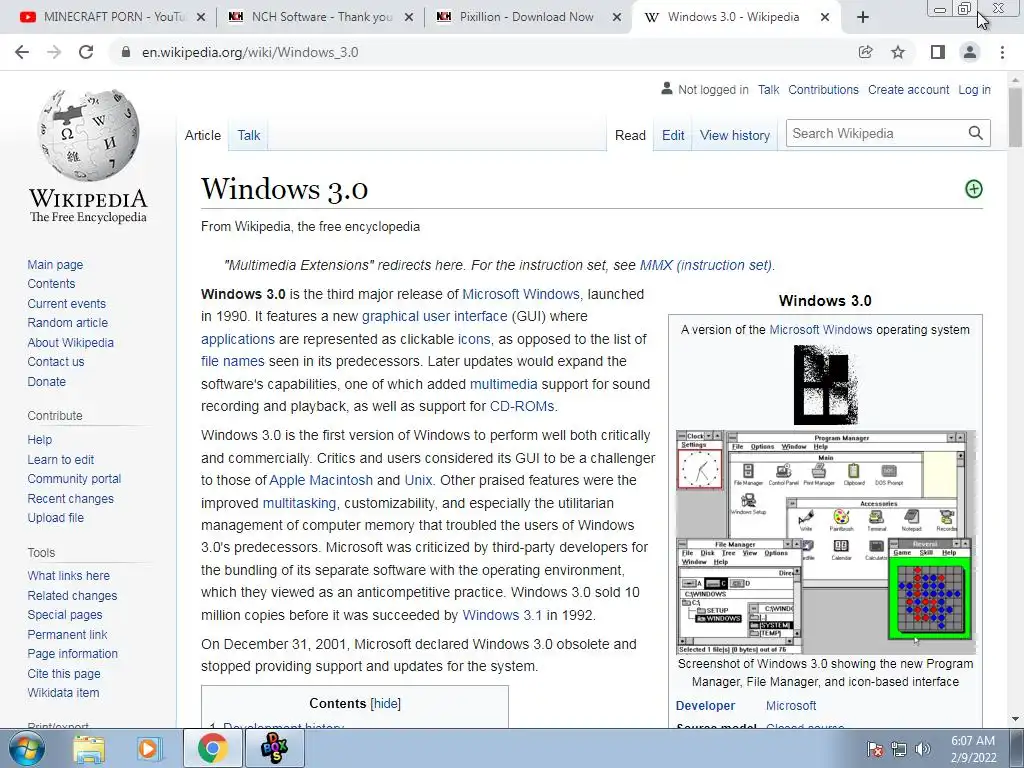The height and width of the screenshot is (768, 1024).
Task: Click Wikidata item link
Action: tap(63, 692)
